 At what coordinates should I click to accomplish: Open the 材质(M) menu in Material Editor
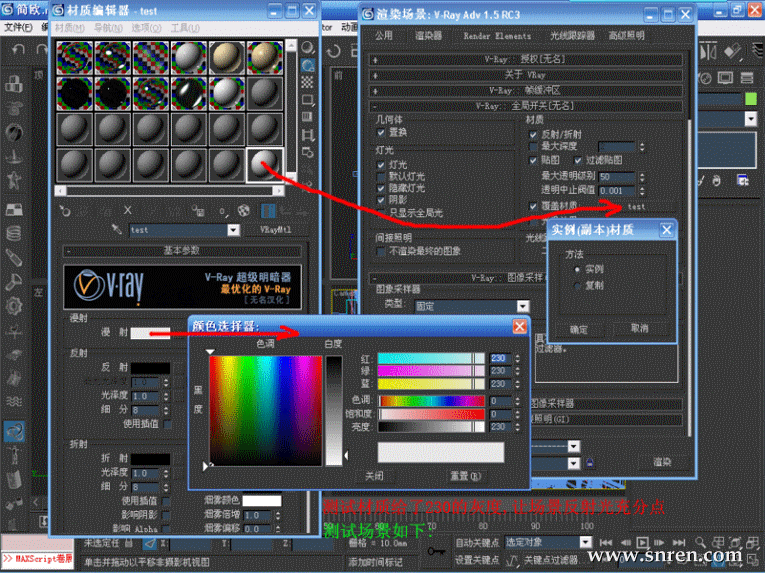coord(69,28)
